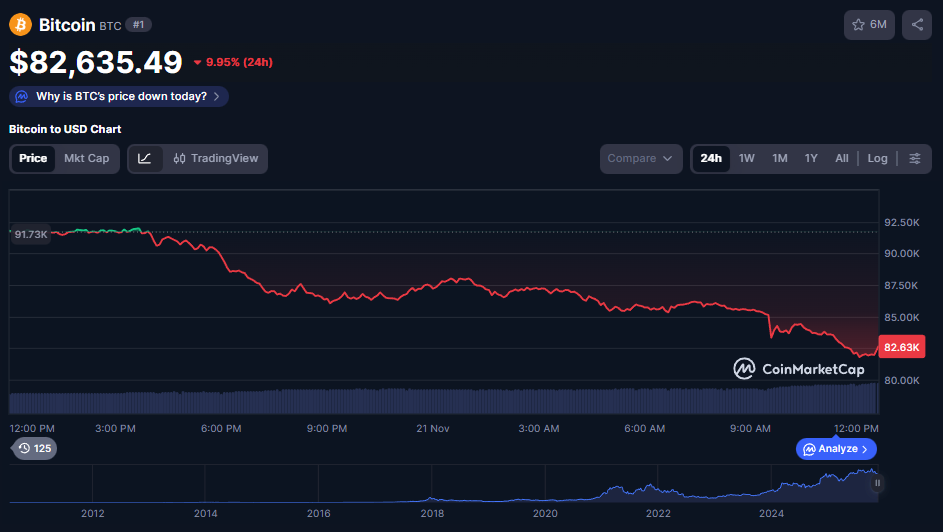
Task: Select the All time range
Action: tap(841, 159)
